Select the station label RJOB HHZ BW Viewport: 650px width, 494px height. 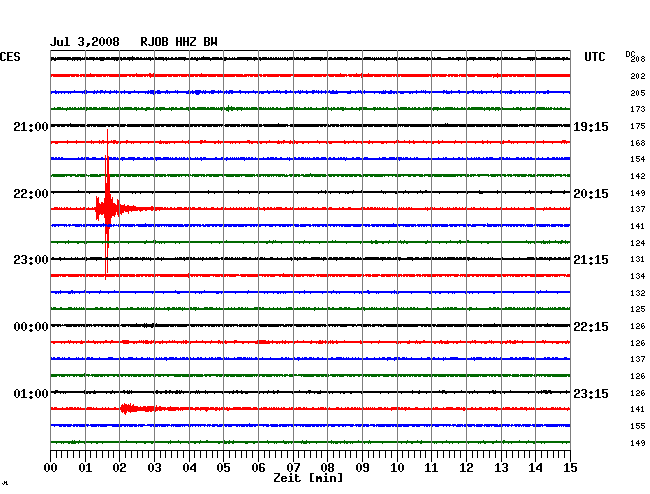(179, 42)
